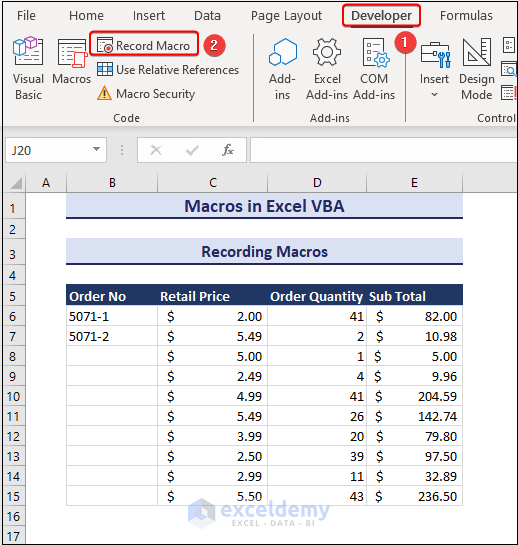Viewport: 518px width, 545px height.
Task: Click the 'Retail Price' header cell
Action: [x=212, y=296]
